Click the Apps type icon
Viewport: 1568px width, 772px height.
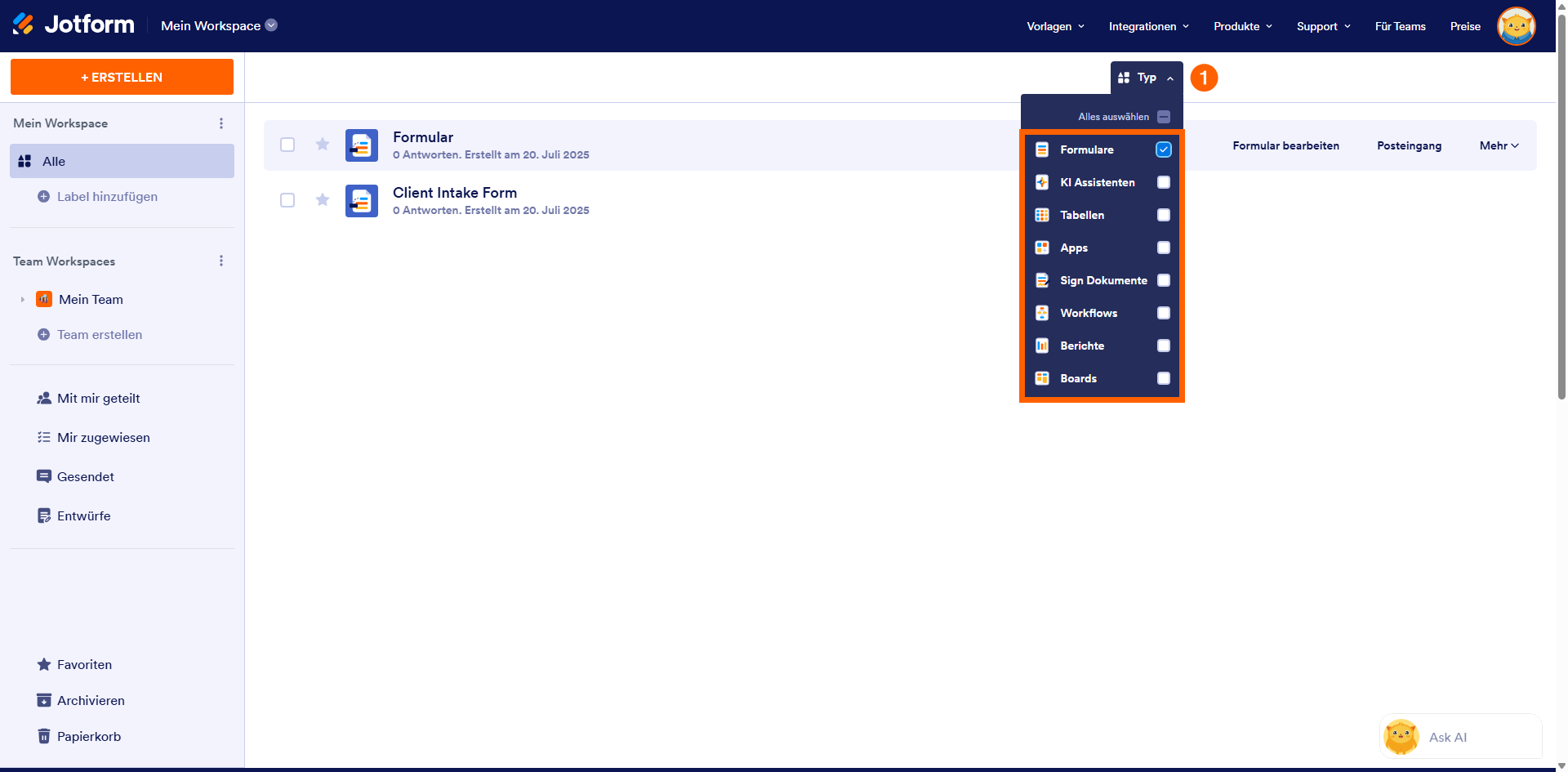1042,248
